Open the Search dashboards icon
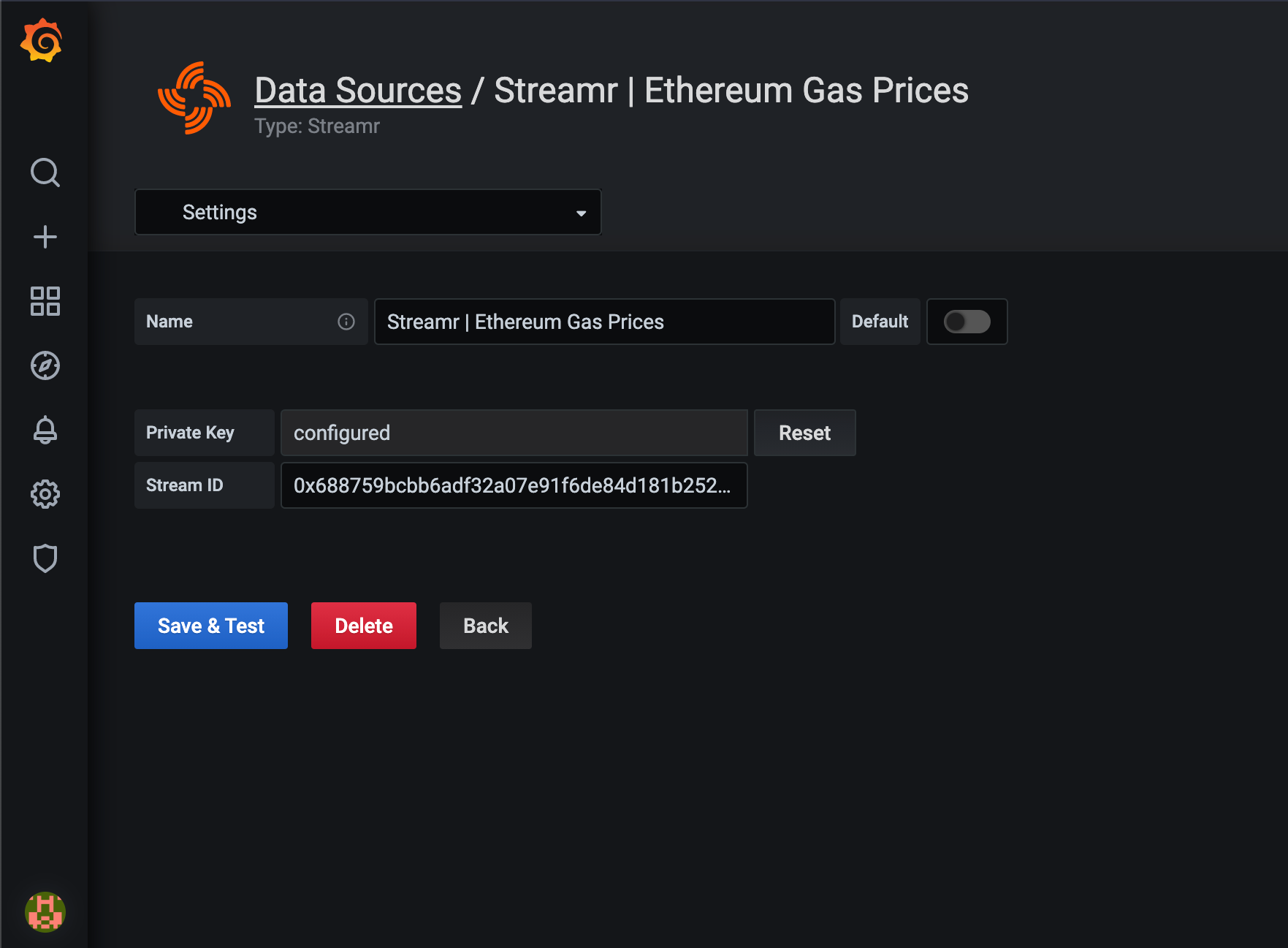 click(x=45, y=173)
